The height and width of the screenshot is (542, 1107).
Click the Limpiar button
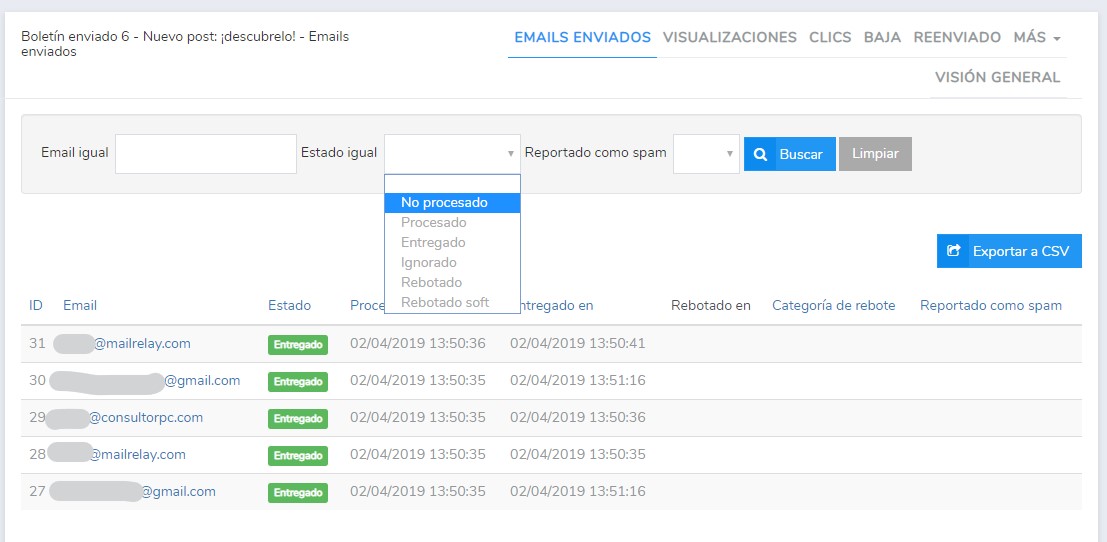[875, 154]
